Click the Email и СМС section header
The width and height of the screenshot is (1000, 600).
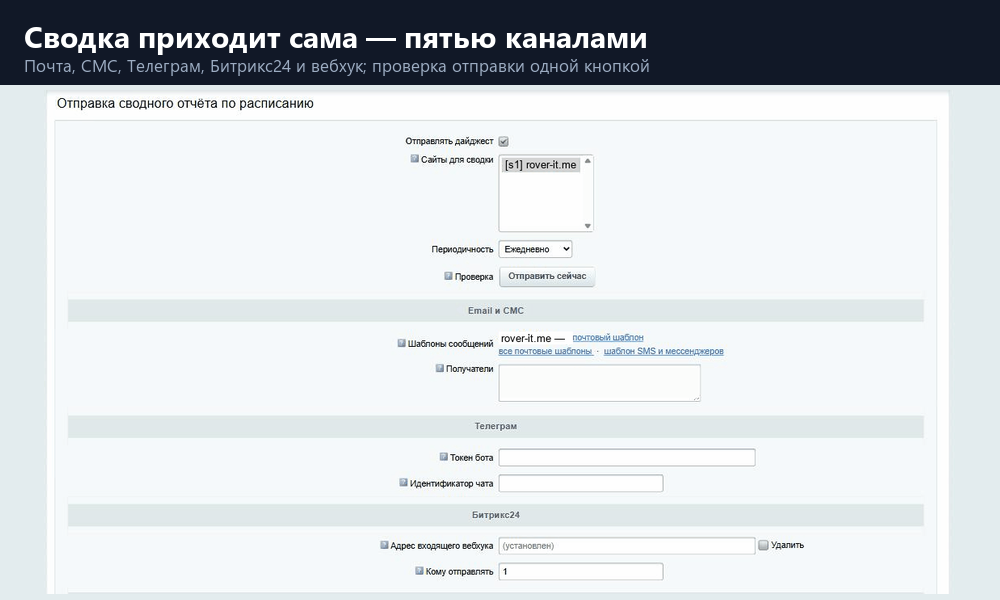click(496, 311)
